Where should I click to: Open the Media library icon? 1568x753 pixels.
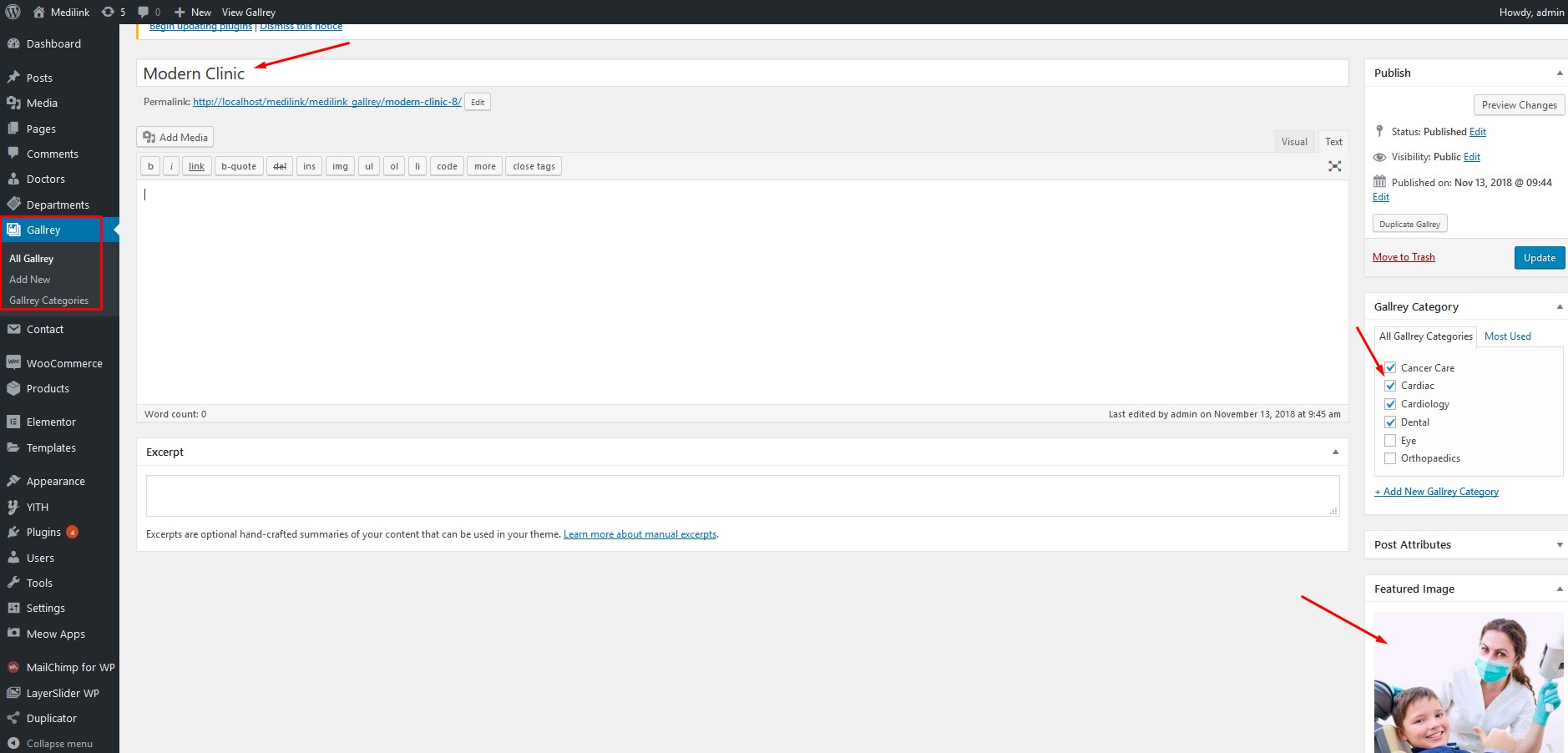13,103
